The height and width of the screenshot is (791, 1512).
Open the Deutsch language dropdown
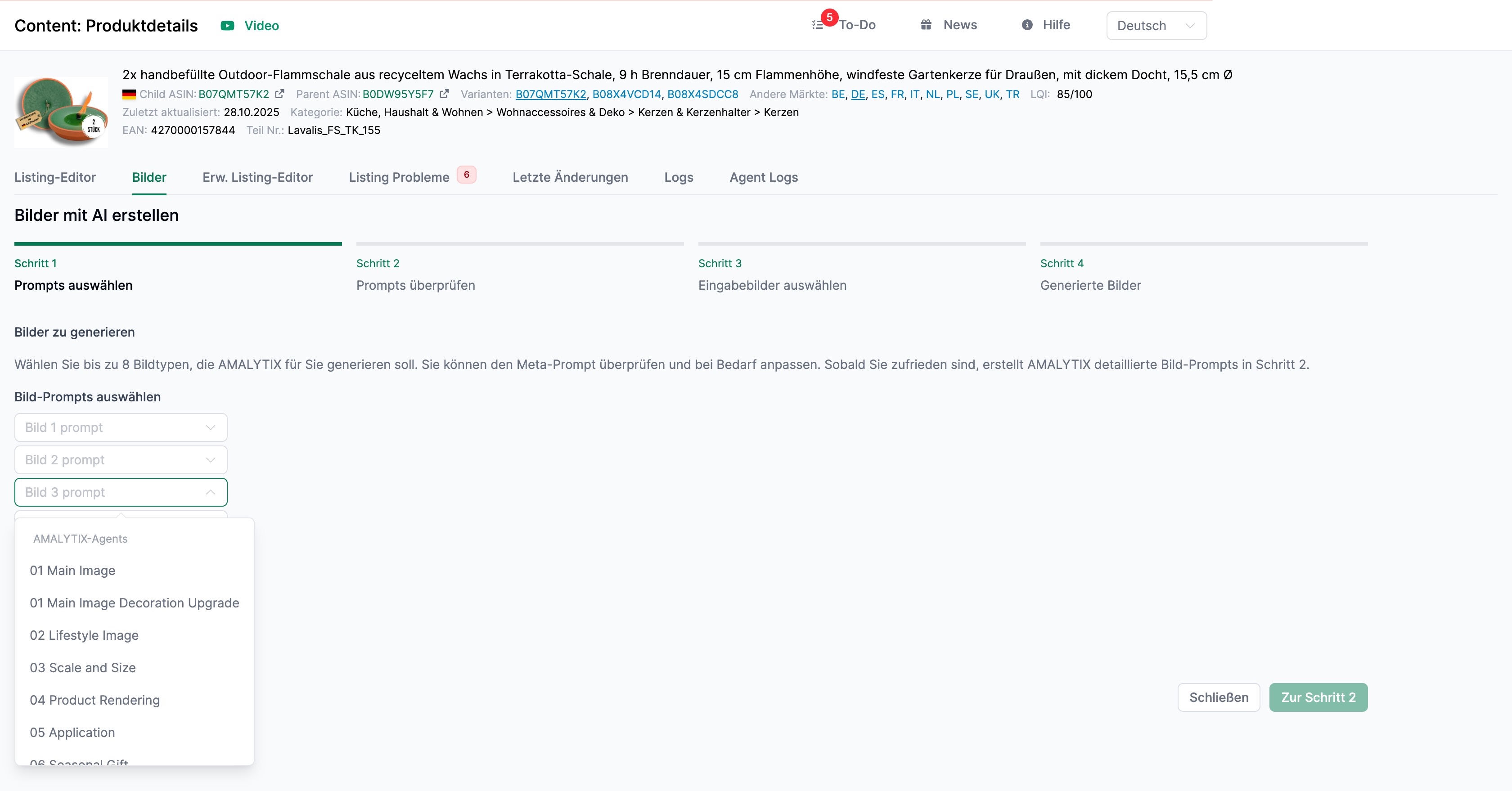tap(1156, 26)
